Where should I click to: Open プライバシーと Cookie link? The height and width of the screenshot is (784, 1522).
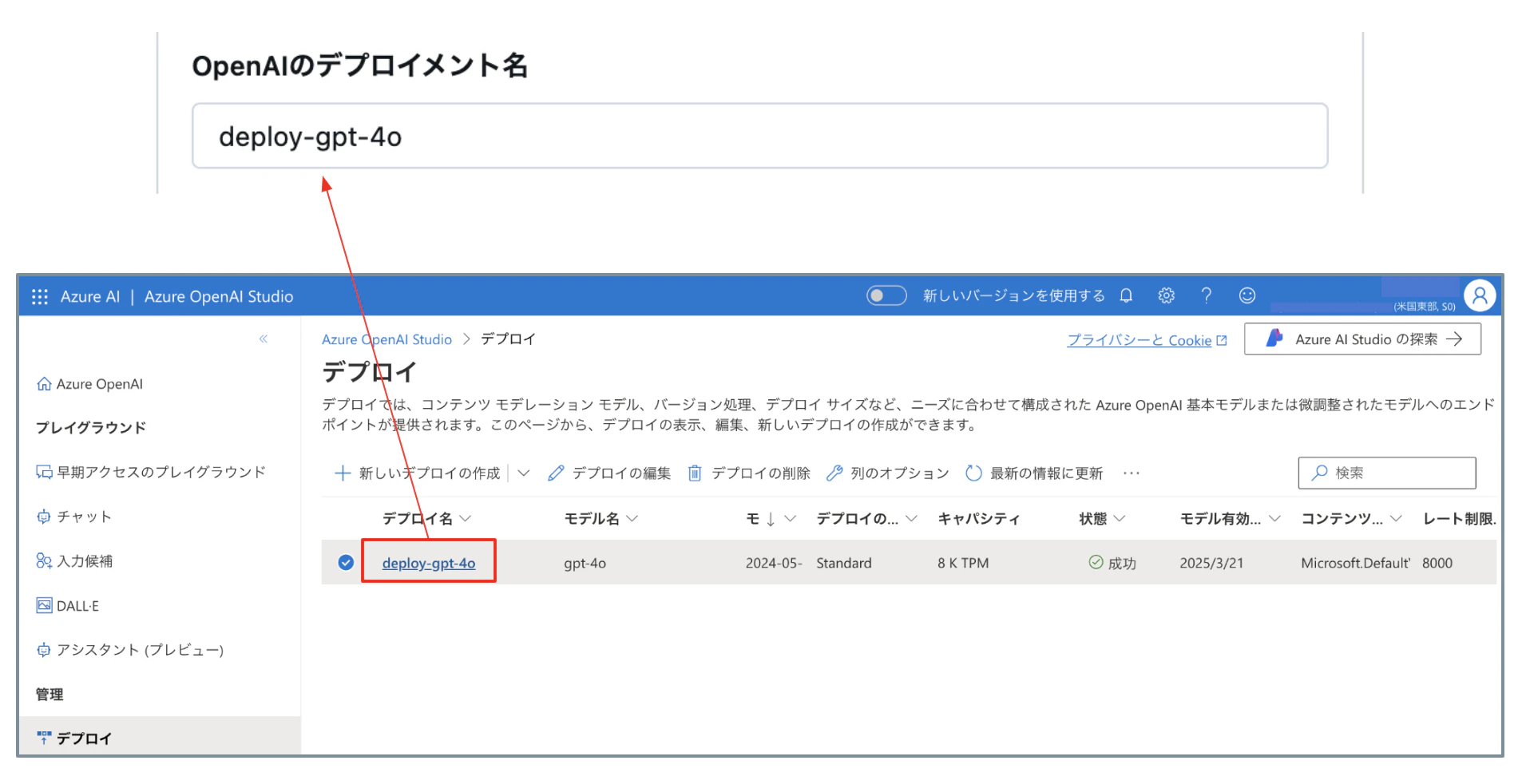point(1147,340)
